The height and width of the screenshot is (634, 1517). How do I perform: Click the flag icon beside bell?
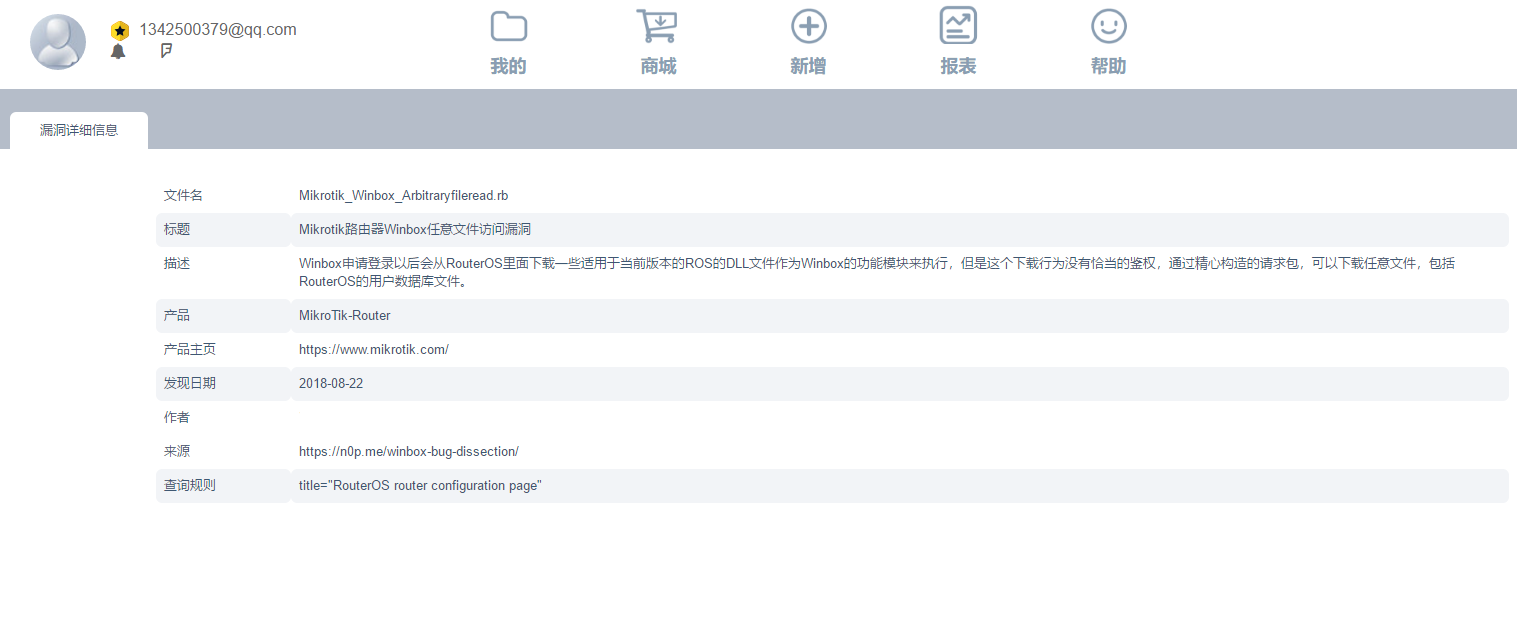166,50
